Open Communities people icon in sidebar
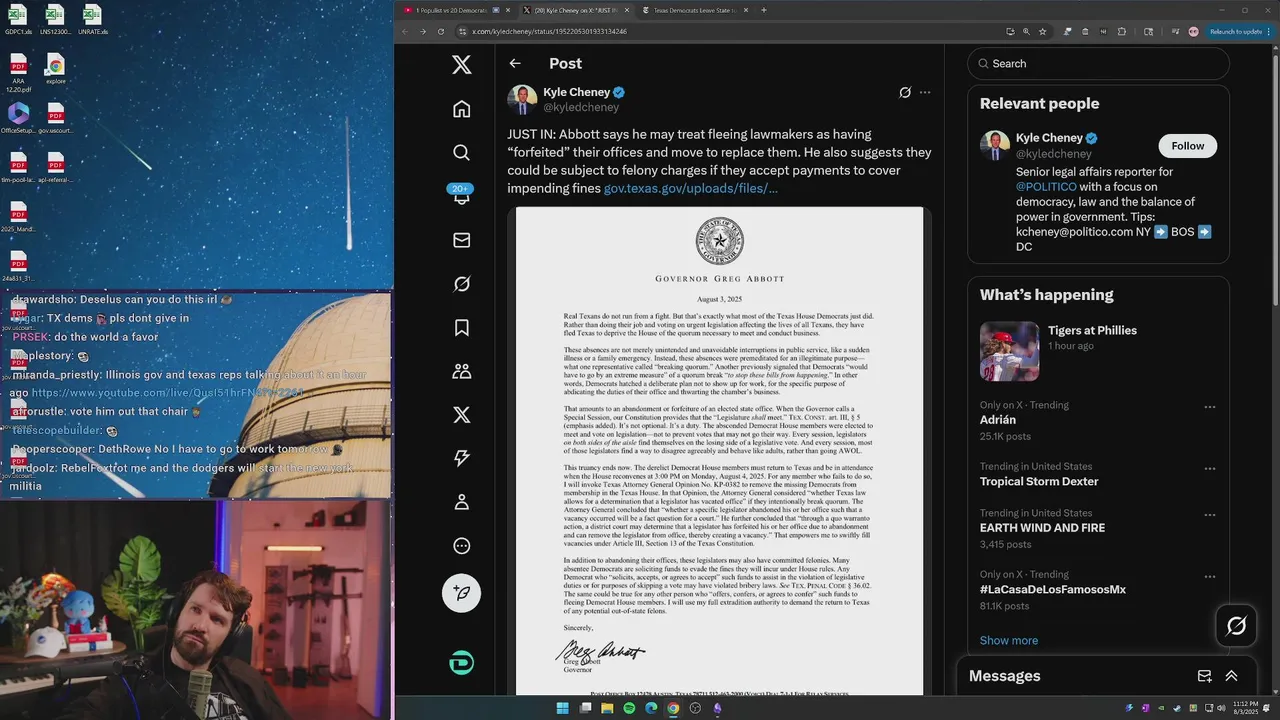This screenshot has width=1280, height=720. (461, 371)
